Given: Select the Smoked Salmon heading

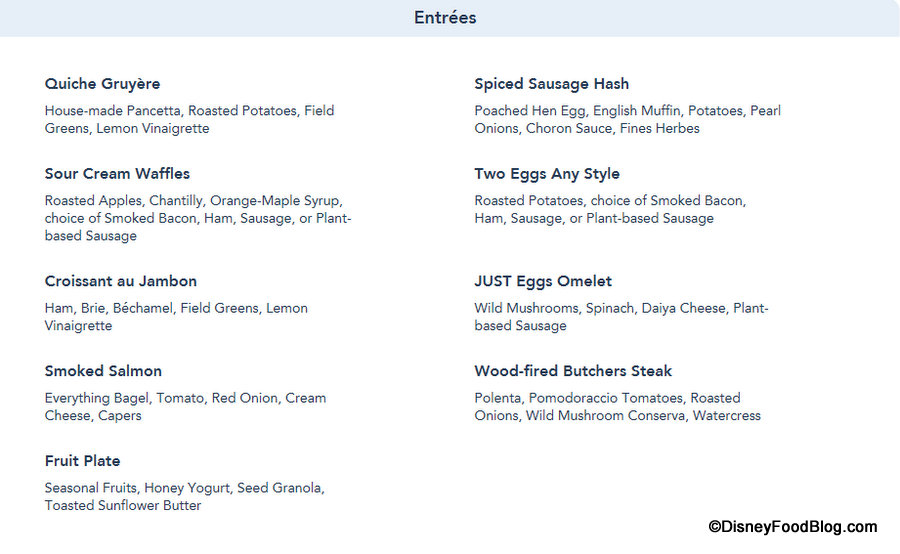Looking at the screenshot, I should point(103,371).
